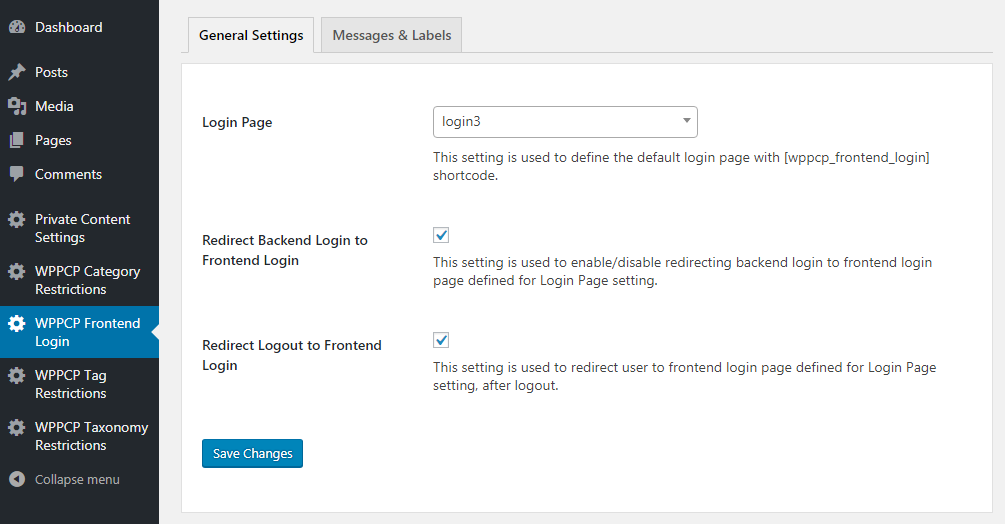Click the Redirect Logout to Frontend Login label
Screen dimensions: 1005x524
pyautogui.click(x=292, y=355)
